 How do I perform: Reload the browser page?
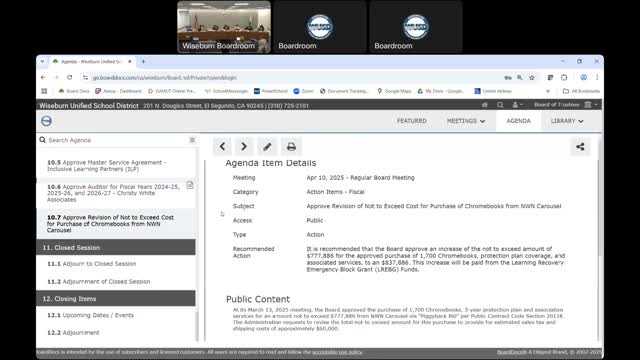click(x=69, y=77)
